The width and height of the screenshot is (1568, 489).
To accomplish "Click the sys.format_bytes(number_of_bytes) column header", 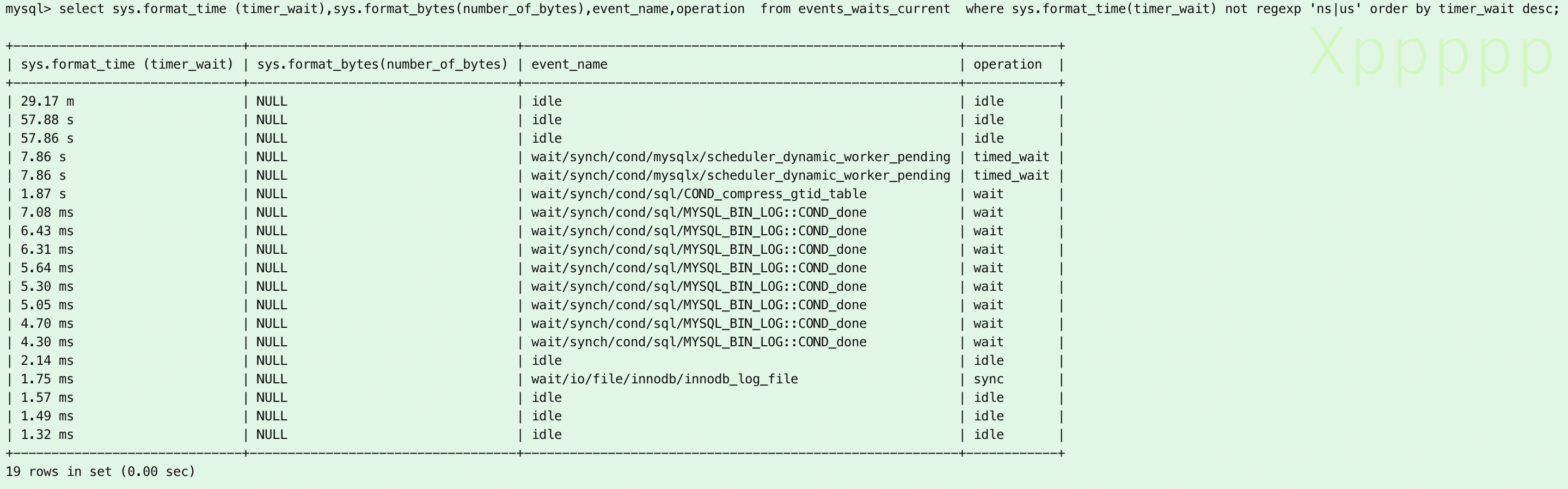I will coord(382,65).
